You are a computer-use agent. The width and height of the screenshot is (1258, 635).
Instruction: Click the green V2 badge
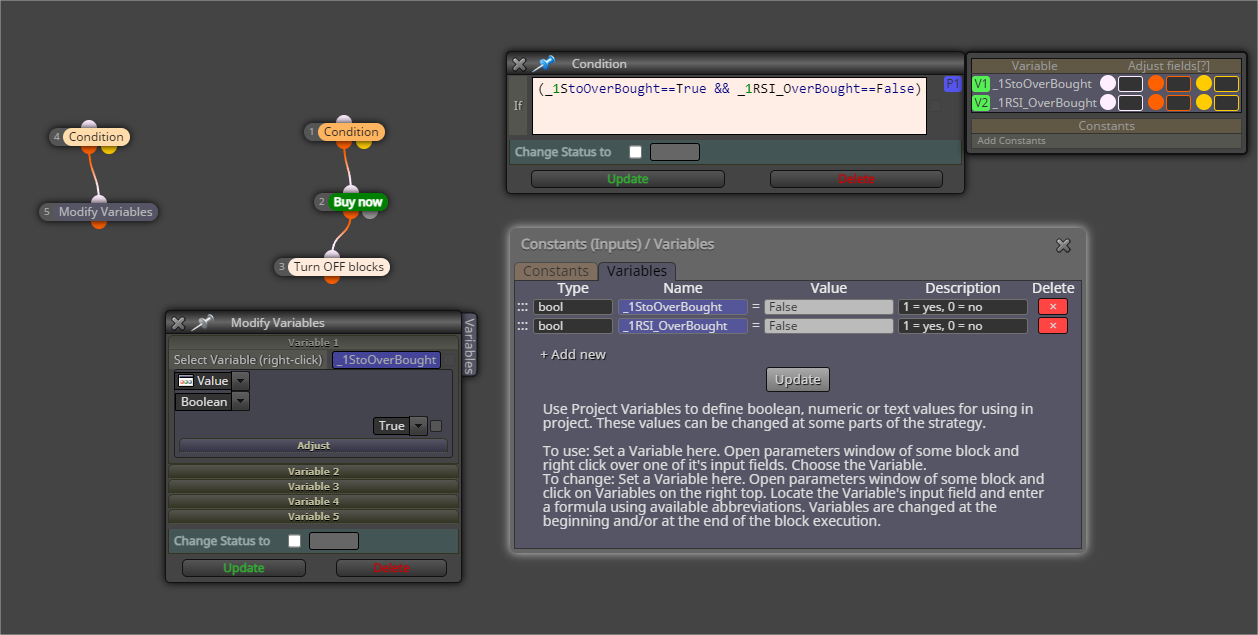tap(981, 103)
